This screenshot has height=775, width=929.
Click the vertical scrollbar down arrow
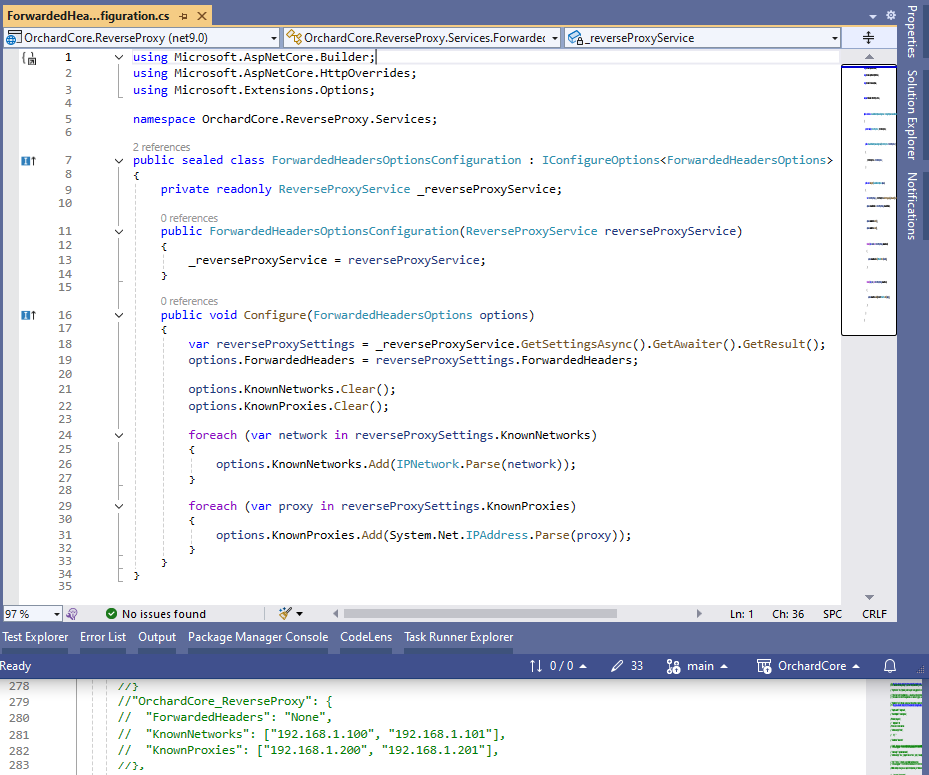pos(869,597)
